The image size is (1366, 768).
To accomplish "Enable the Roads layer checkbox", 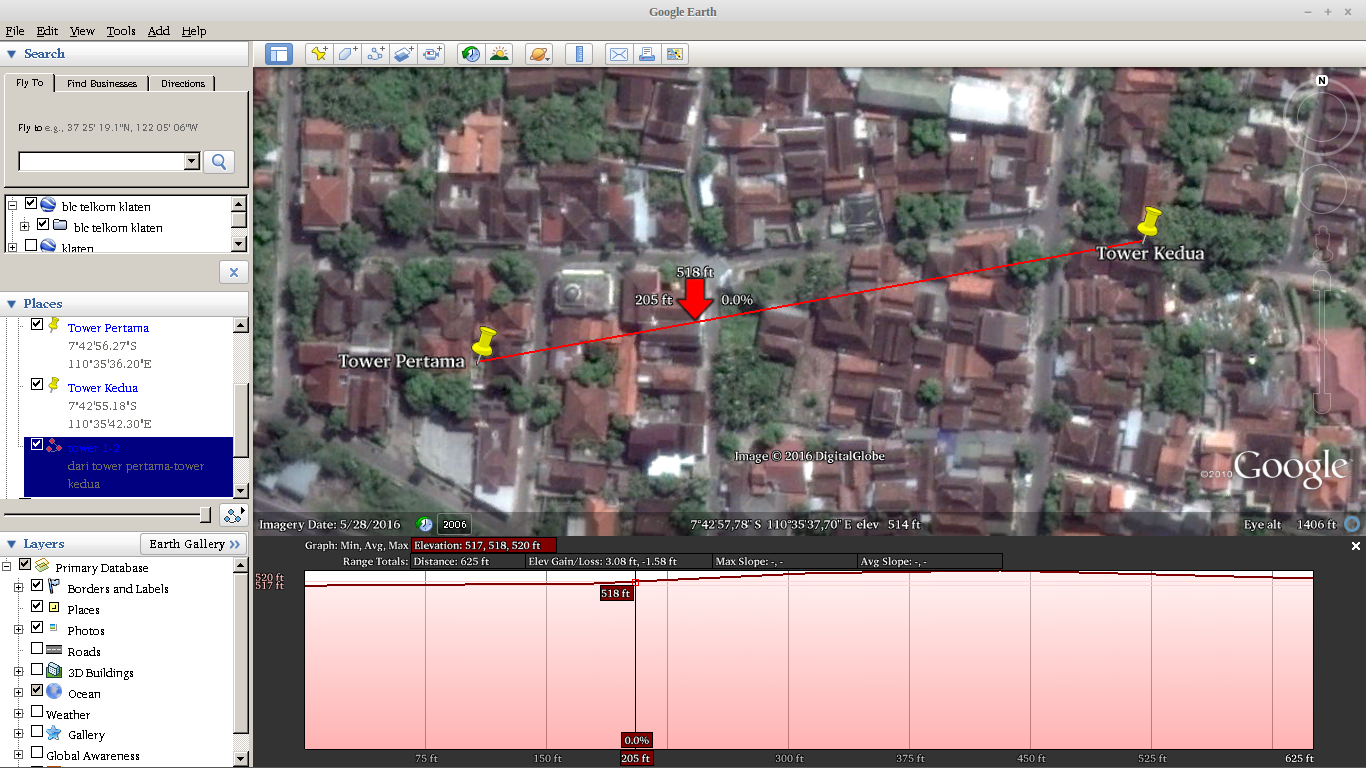I will coord(37,649).
